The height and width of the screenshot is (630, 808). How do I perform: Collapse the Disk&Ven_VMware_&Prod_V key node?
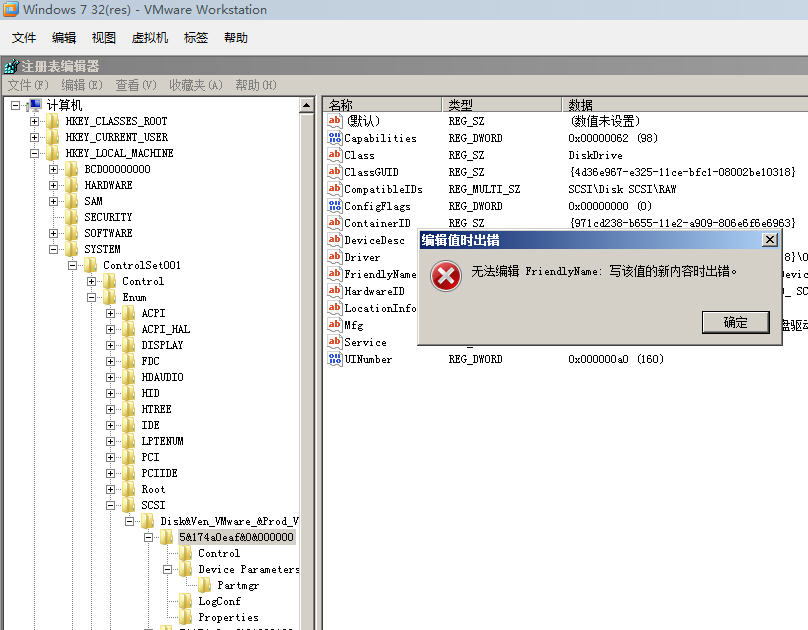129,521
